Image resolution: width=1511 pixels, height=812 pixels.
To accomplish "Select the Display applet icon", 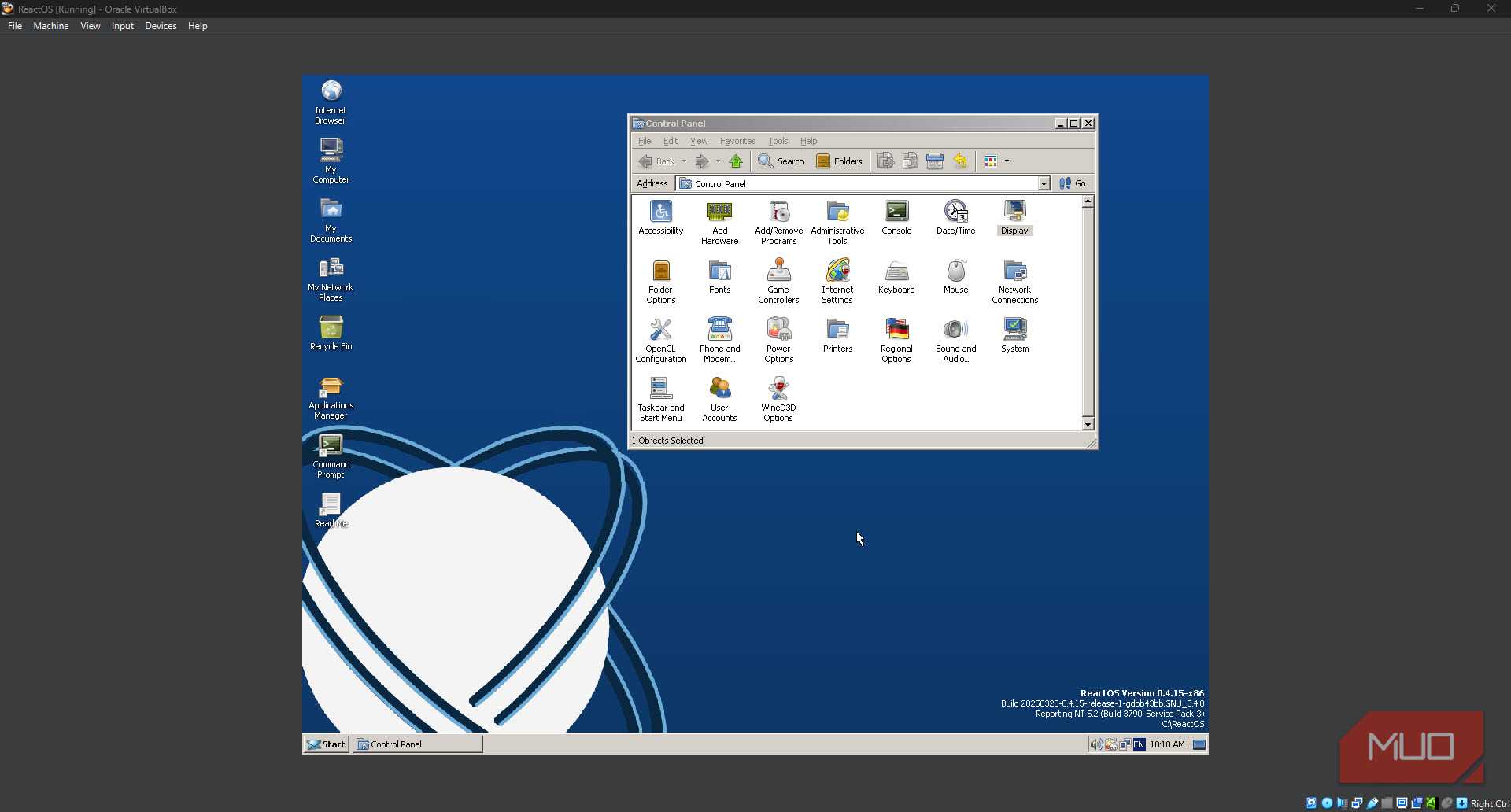I will (1014, 218).
